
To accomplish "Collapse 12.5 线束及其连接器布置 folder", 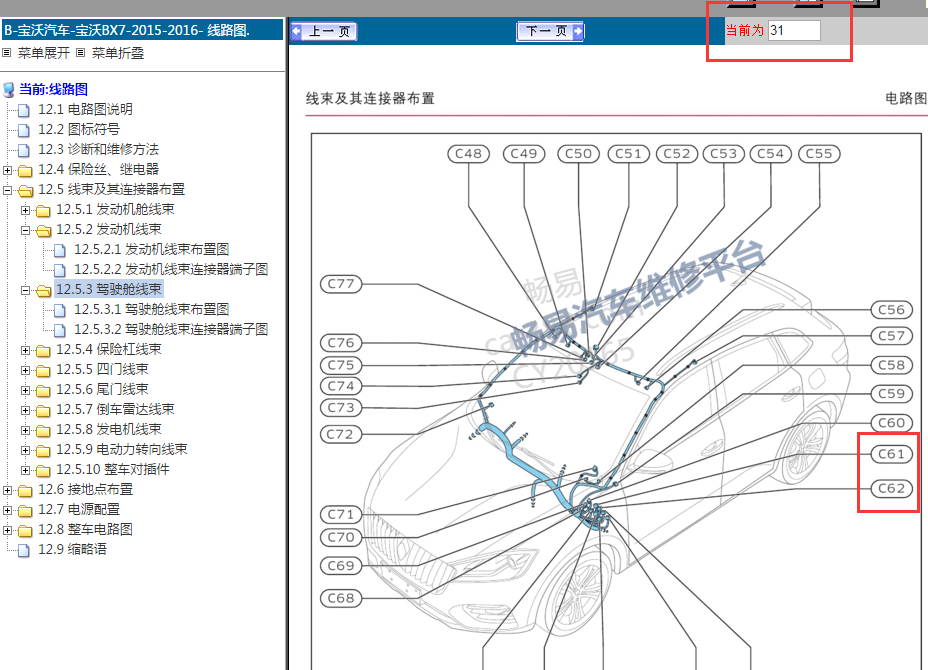I will (7, 191).
